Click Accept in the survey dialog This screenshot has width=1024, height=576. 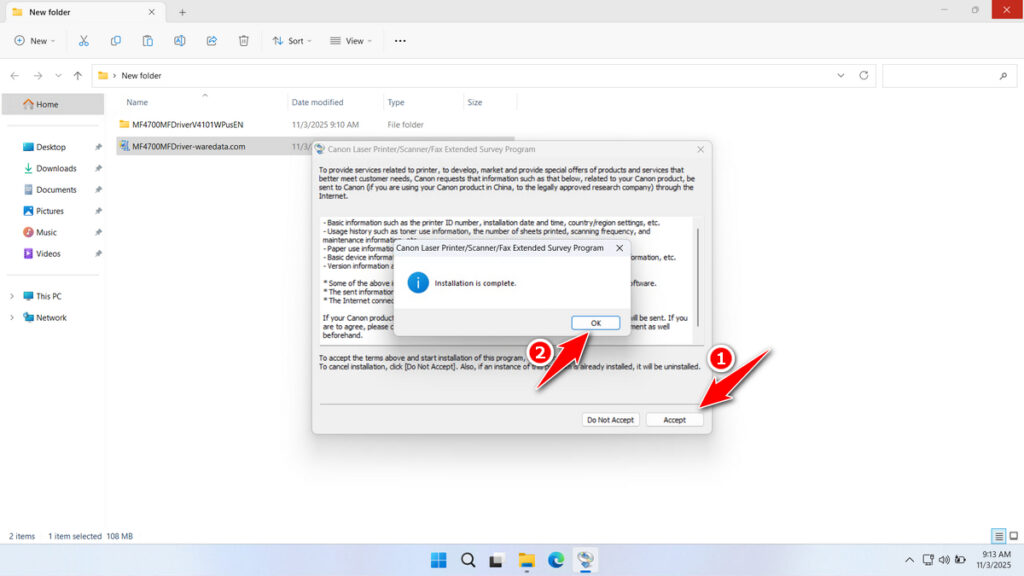(675, 420)
